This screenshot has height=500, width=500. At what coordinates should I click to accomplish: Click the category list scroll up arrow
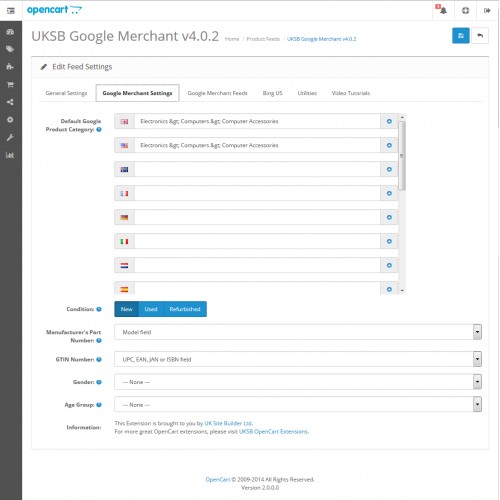tap(402, 117)
